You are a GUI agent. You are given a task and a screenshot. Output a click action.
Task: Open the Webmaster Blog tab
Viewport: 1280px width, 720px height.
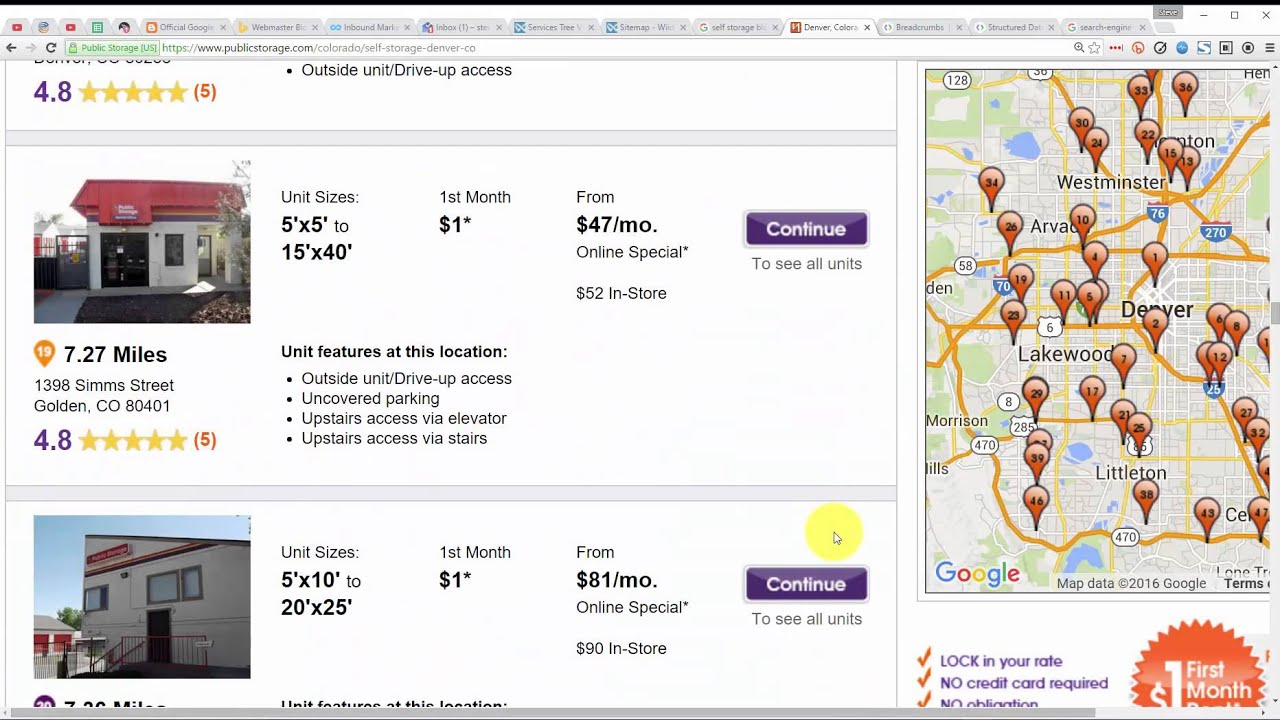pos(277,27)
